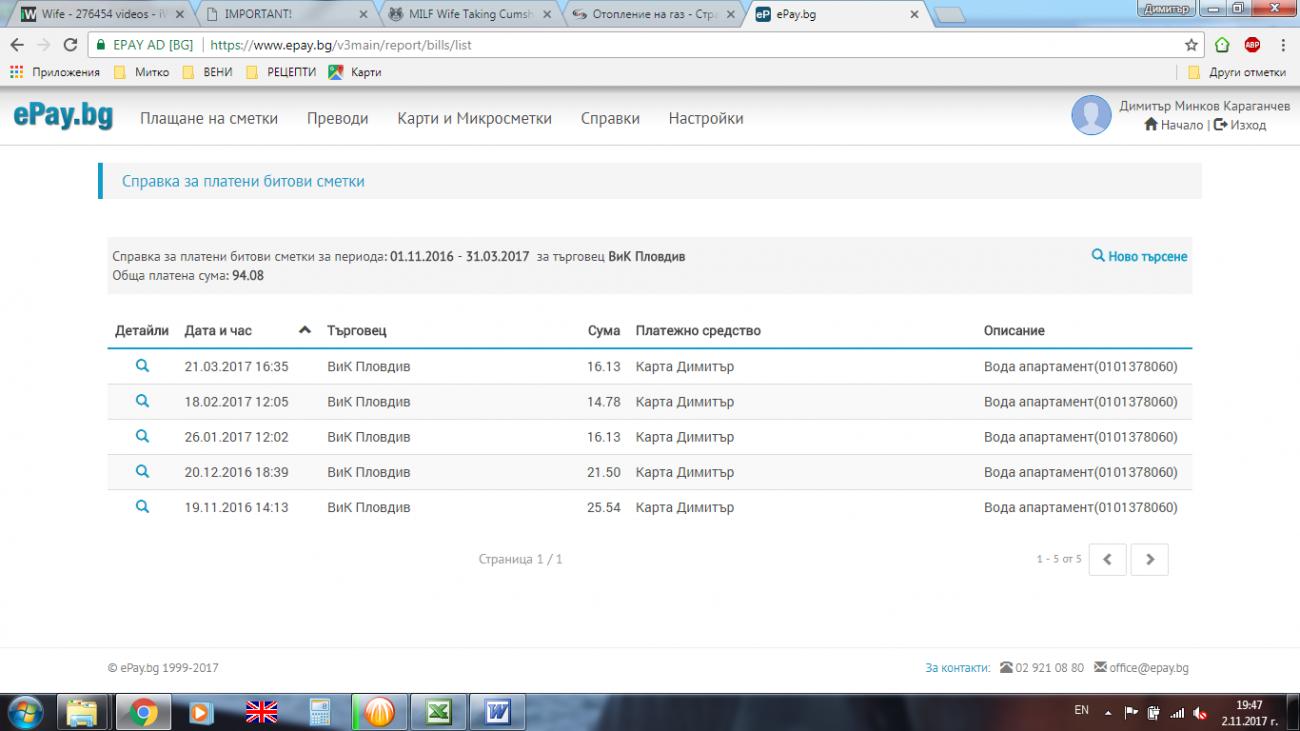Open details for payment dated 19.11.2016 14:13

point(142,506)
